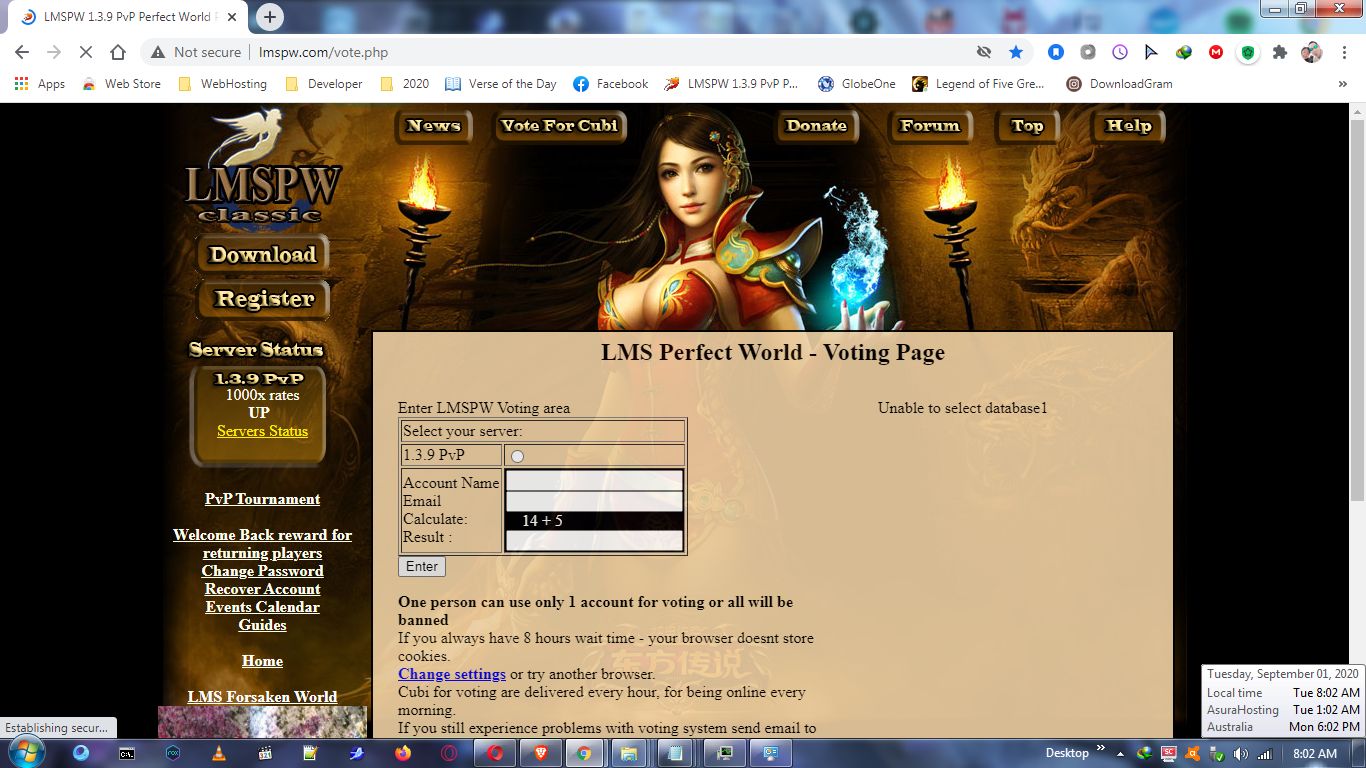
Task: Open VLC media player from taskbar
Action: pyautogui.click(x=219, y=753)
